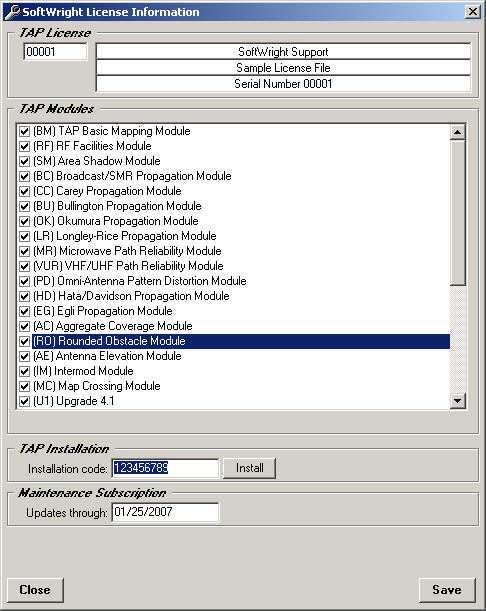The height and width of the screenshot is (611, 486).
Task: Click the Save button
Action: [x=447, y=590]
